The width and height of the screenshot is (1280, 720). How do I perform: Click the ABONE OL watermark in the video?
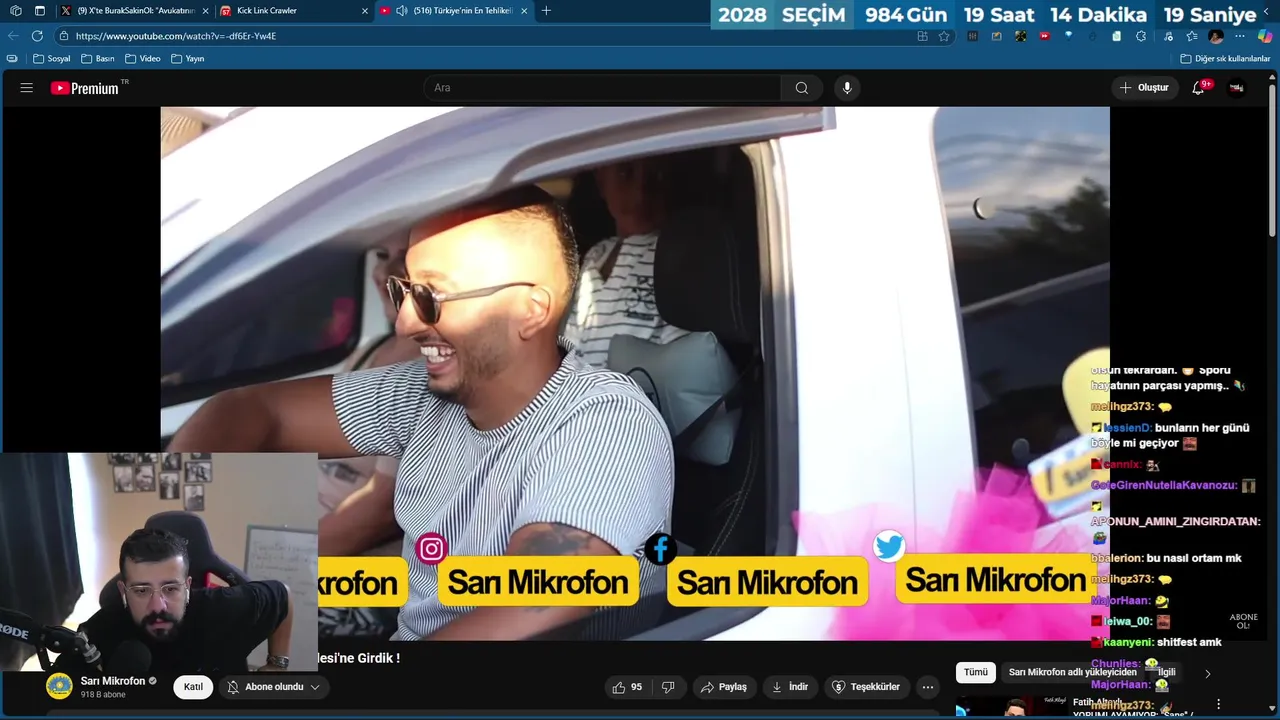pyautogui.click(x=1243, y=622)
